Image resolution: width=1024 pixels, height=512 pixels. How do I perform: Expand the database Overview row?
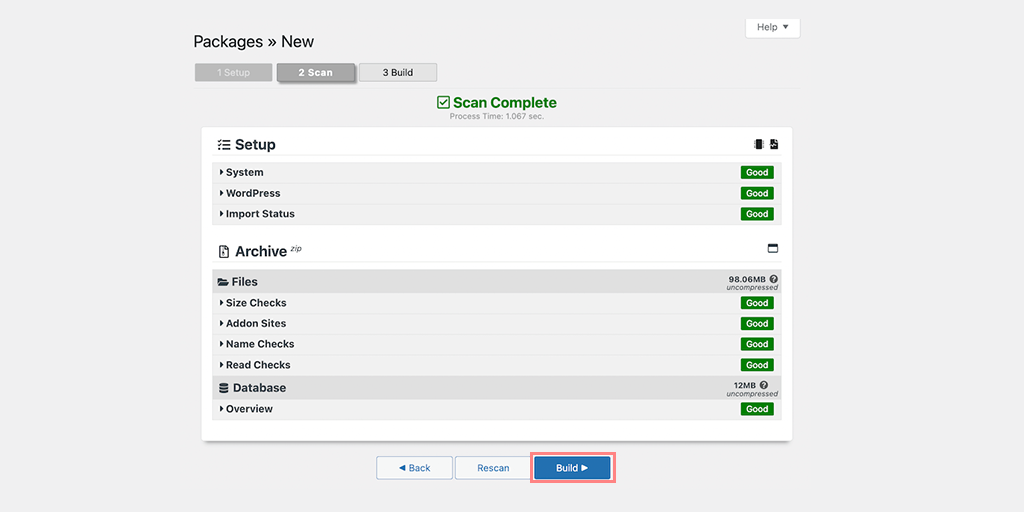click(496, 409)
